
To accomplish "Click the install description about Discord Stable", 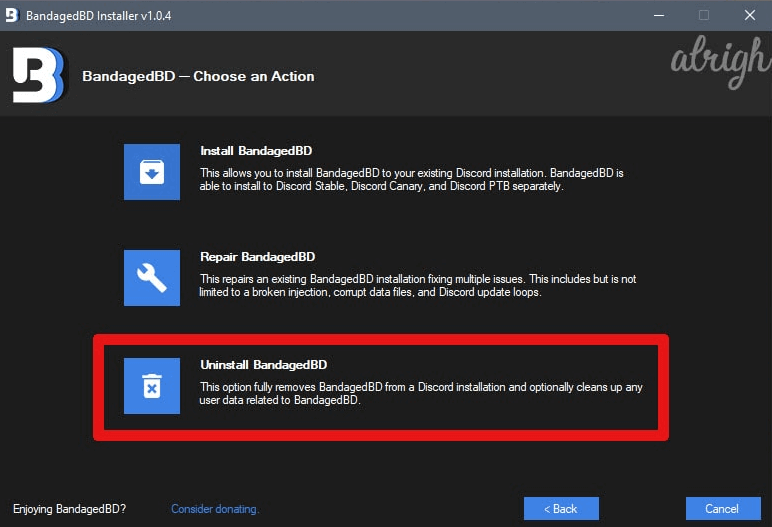I will tap(412, 179).
